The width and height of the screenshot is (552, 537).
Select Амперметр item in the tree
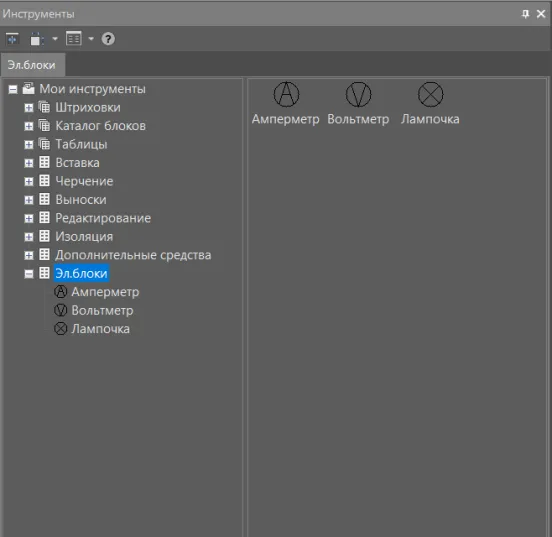(x=105, y=292)
